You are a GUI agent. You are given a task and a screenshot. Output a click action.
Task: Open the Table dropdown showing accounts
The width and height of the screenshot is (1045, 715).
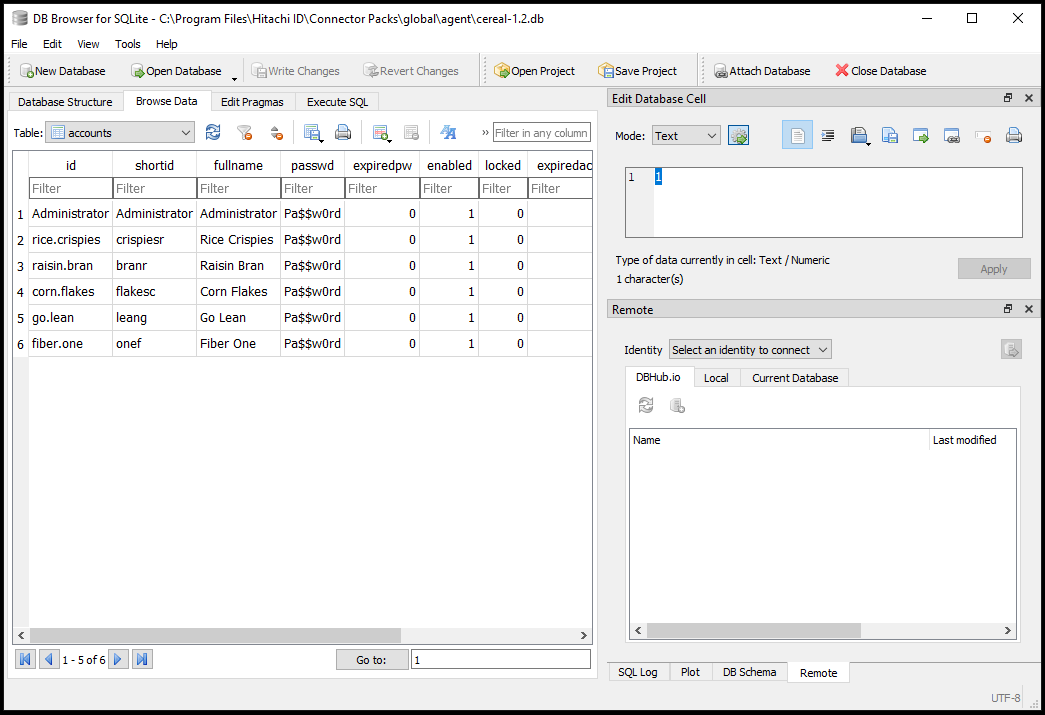pos(120,133)
